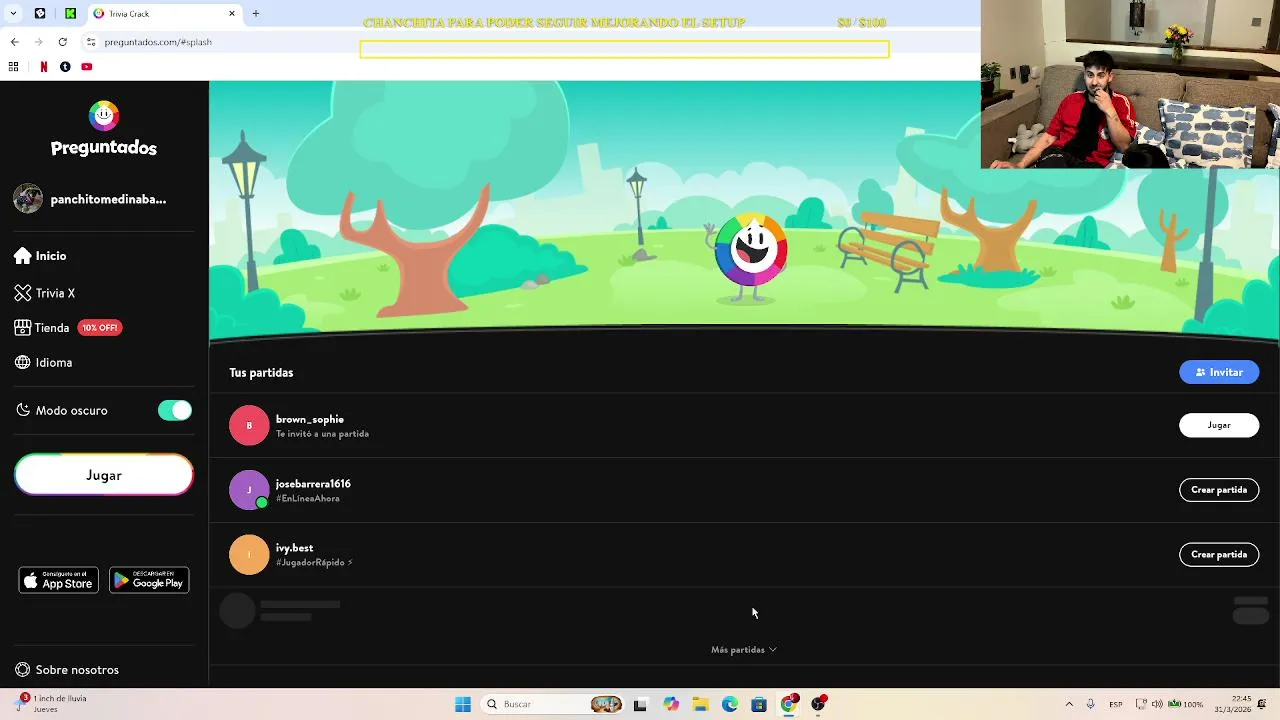Image resolution: width=1280 pixels, height=720 pixels.
Task: Switch to the green K pinned tab
Action: [x=70, y=13]
